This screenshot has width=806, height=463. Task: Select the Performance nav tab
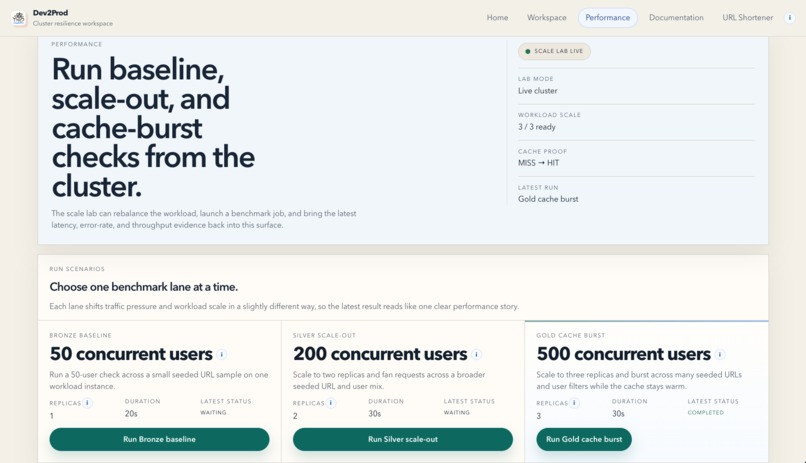click(608, 17)
